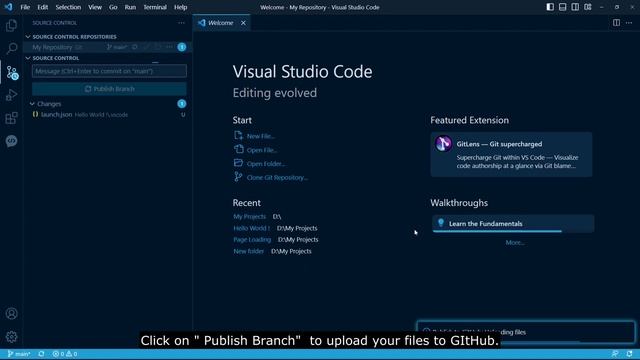Collapse the Source Control Repositories section
This screenshot has width=640, height=360.
point(28,37)
